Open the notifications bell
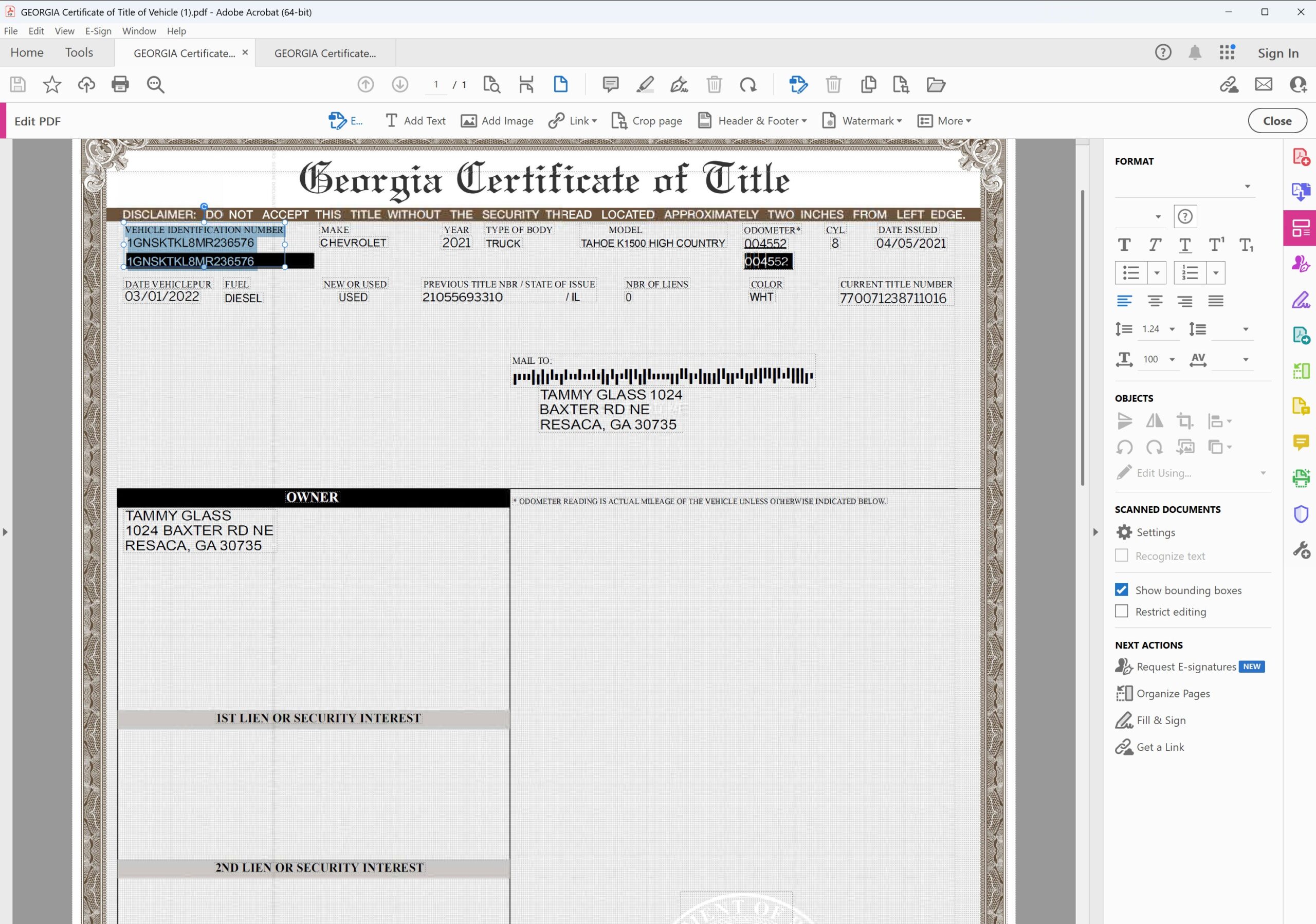This screenshot has height=924, width=1316. pos(1195,53)
